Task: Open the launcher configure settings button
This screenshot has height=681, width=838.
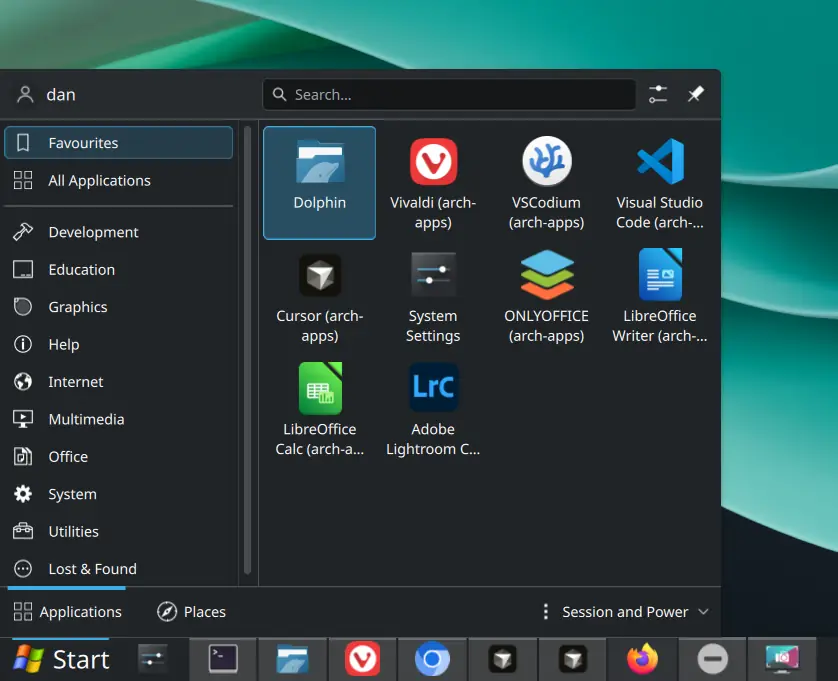Action: pos(657,94)
